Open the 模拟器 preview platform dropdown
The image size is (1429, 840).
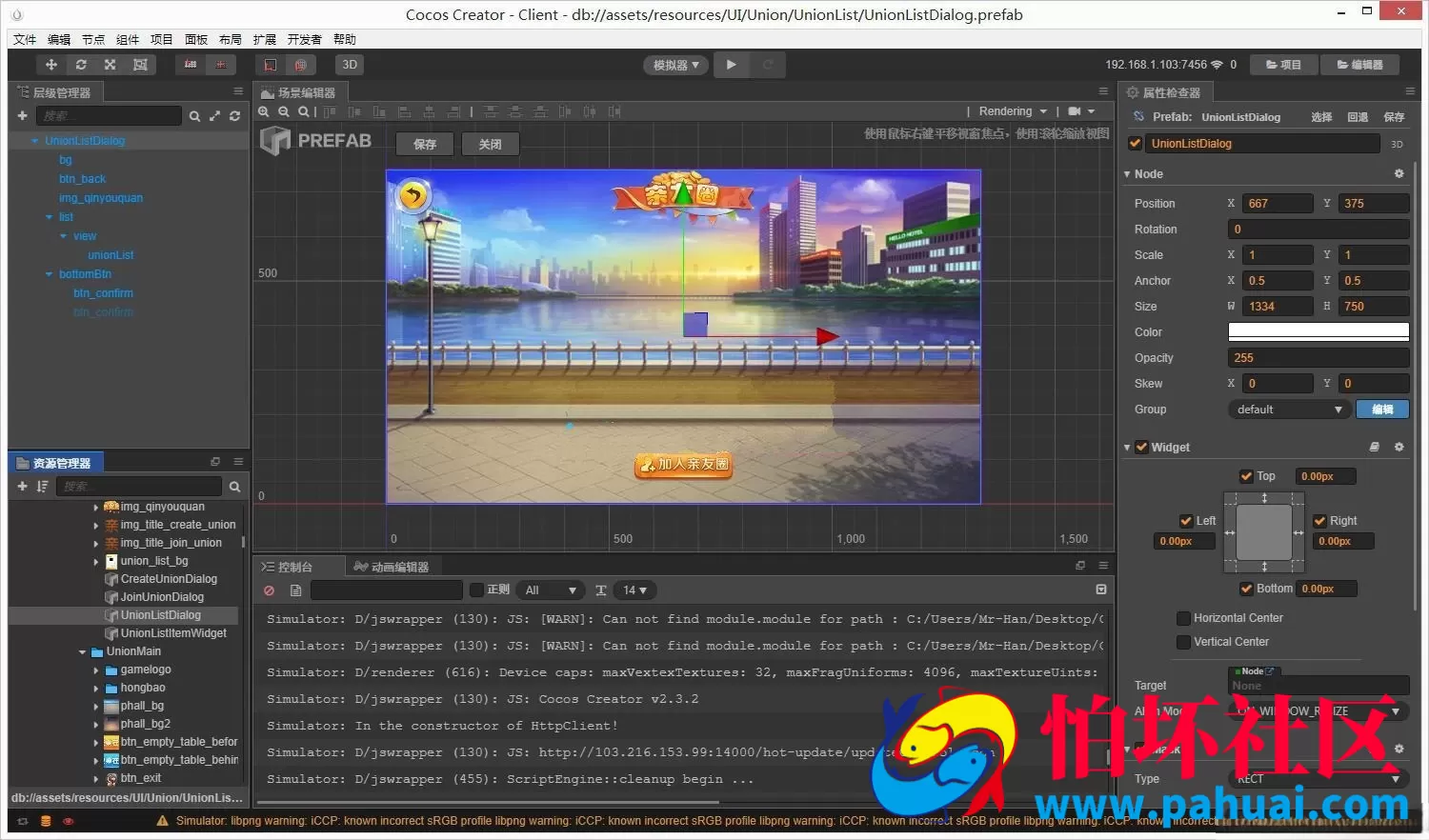(x=676, y=65)
